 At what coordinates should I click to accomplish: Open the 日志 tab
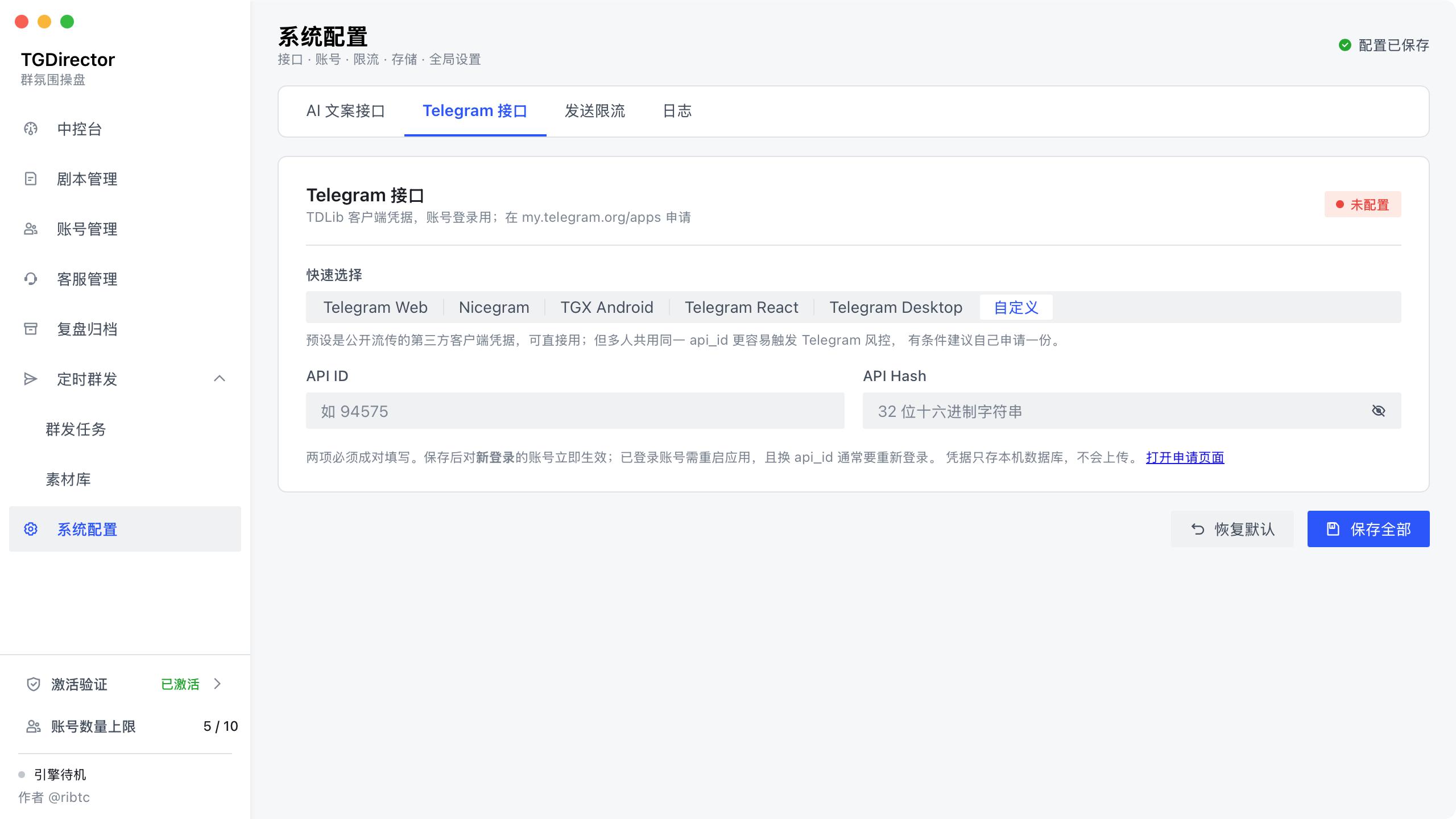coord(677,111)
